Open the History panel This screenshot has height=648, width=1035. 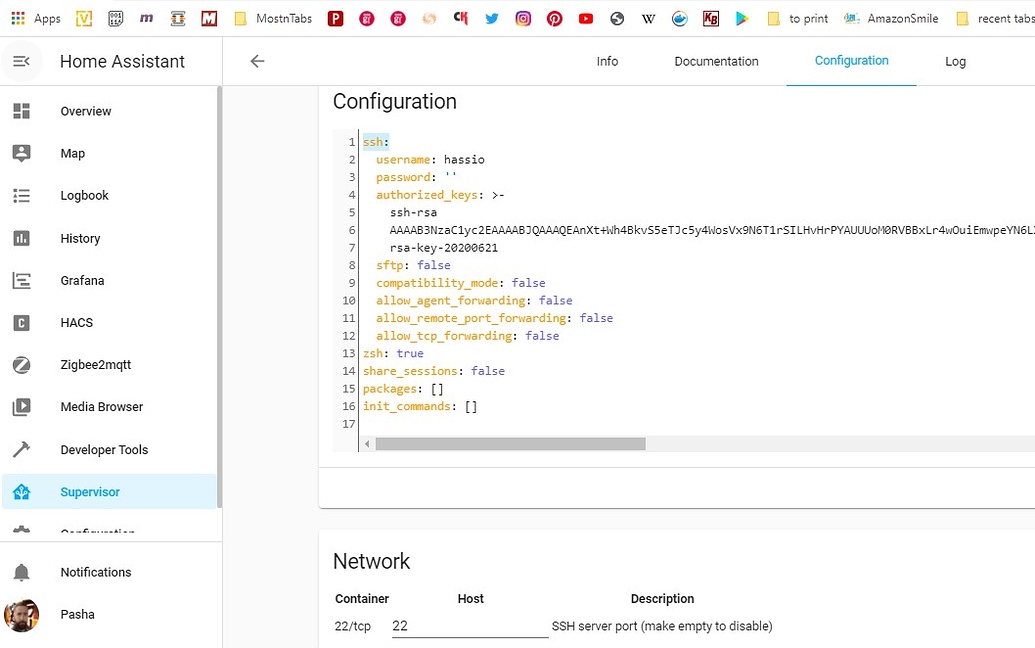(x=80, y=238)
